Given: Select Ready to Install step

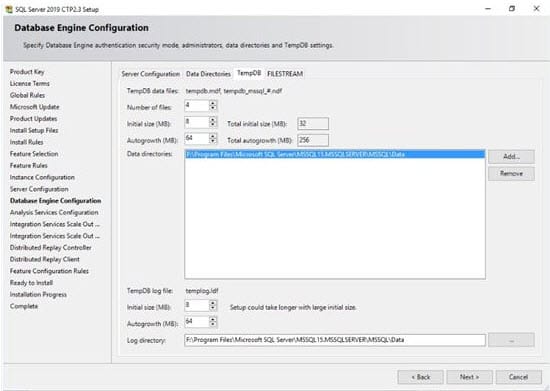Looking at the screenshot, I should tap(31, 283).
